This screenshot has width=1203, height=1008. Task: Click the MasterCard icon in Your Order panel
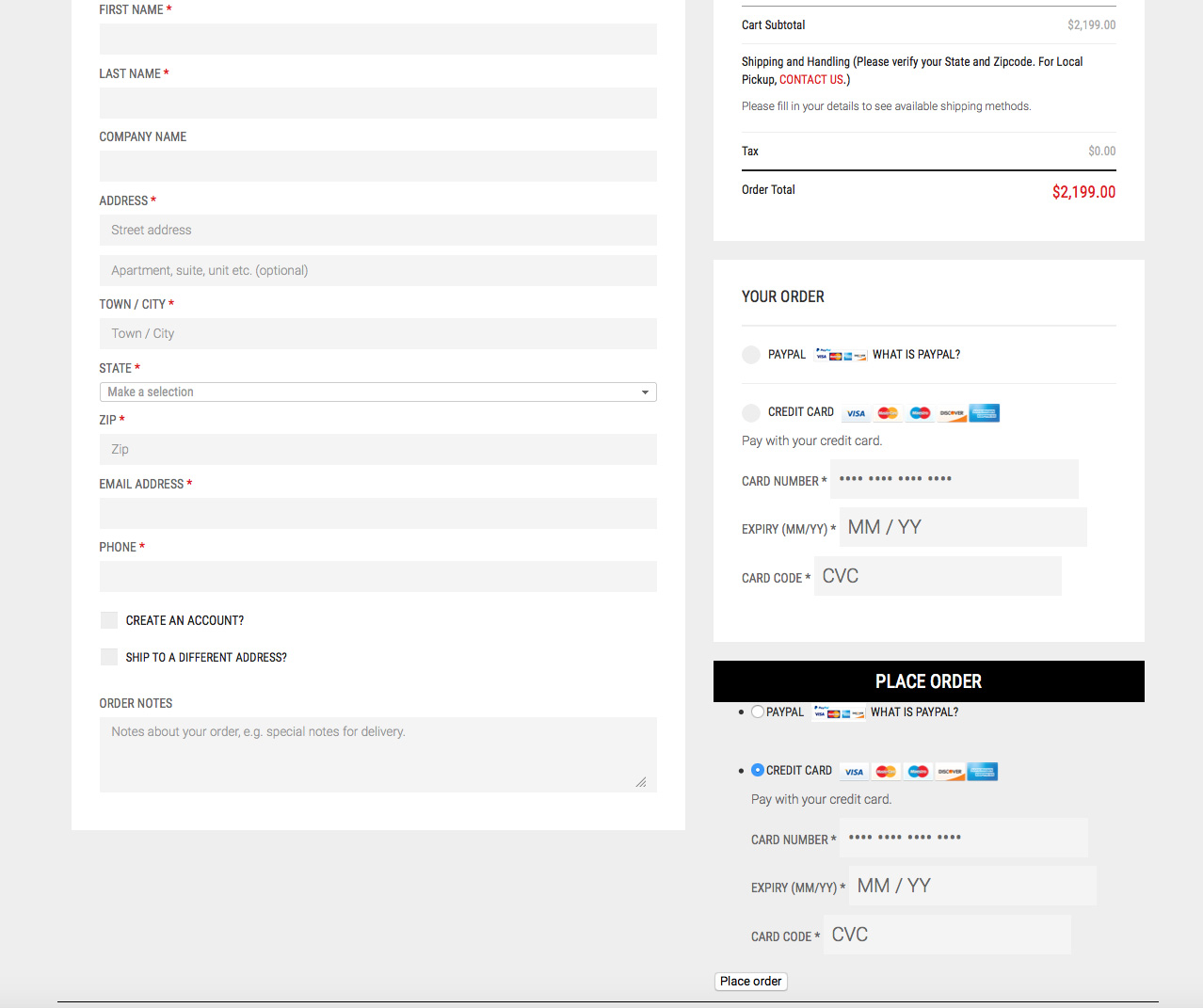[888, 413]
